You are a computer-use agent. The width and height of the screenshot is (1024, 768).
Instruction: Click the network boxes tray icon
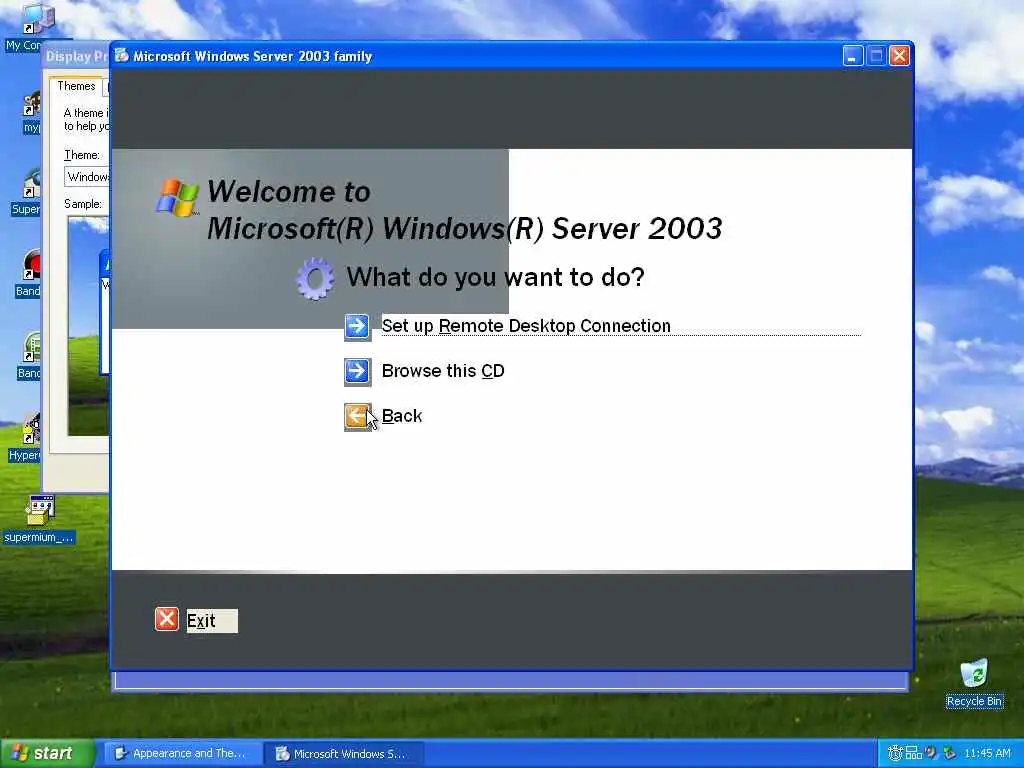pyautogui.click(x=913, y=754)
